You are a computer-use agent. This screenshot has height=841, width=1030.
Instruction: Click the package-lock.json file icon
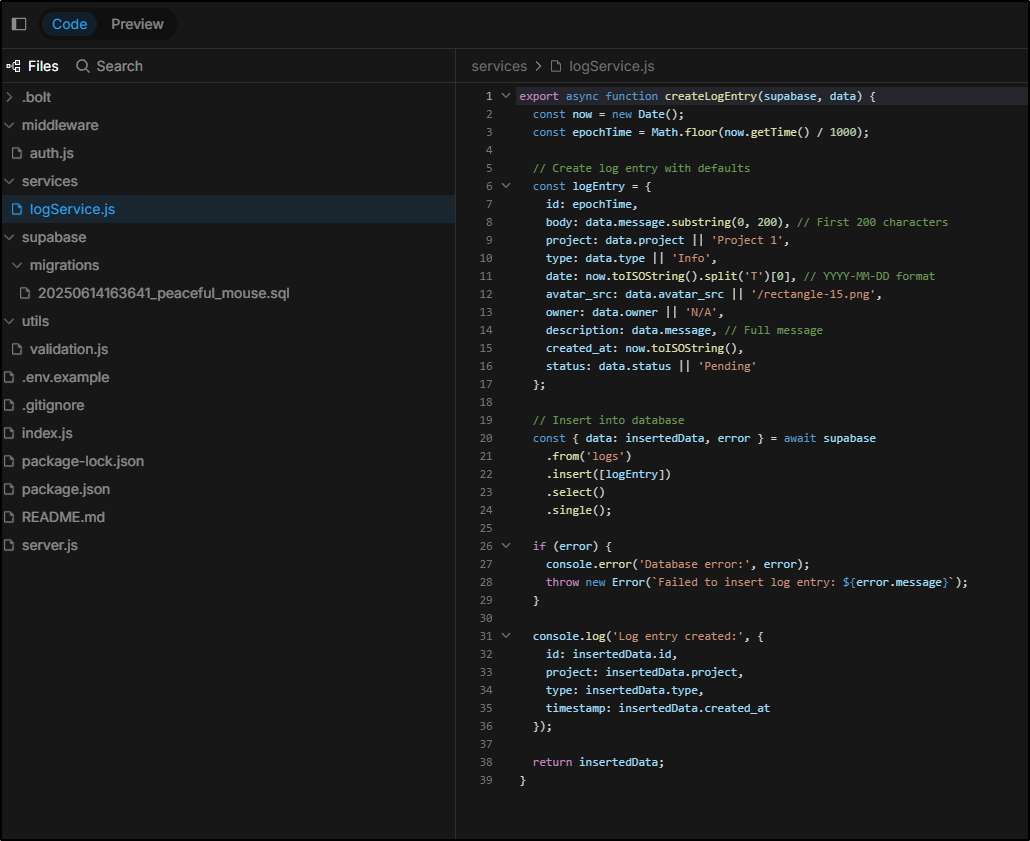pyautogui.click(x=9, y=461)
